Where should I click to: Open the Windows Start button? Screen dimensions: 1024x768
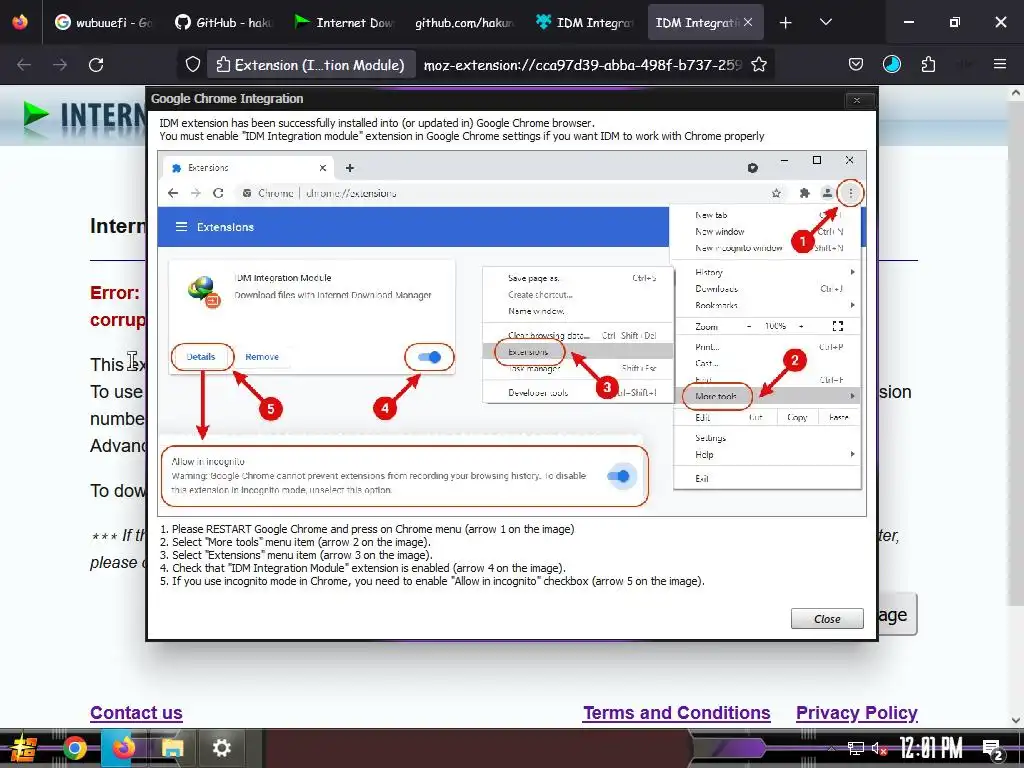coord(24,748)
